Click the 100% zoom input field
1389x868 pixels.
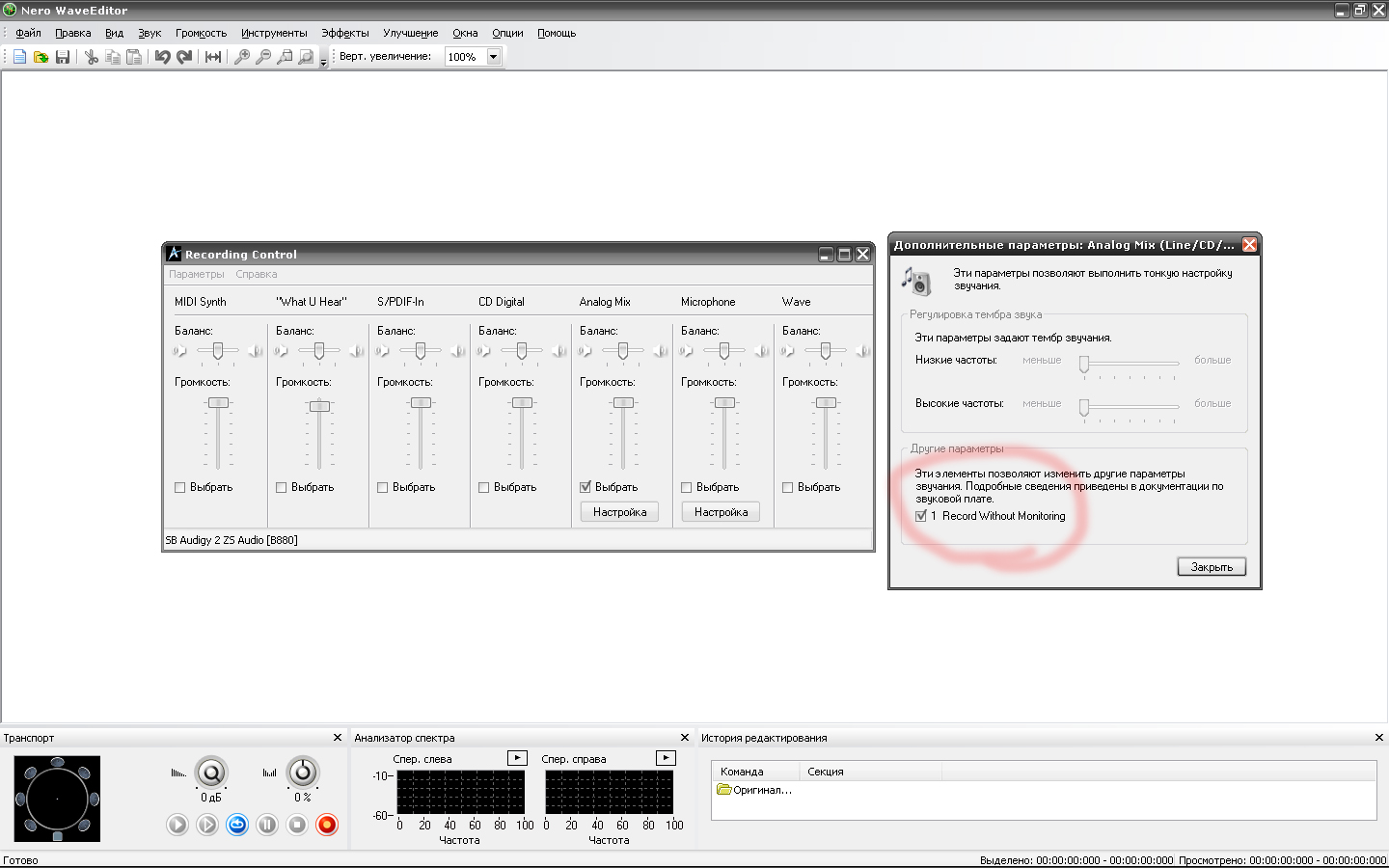pos(466,57)
